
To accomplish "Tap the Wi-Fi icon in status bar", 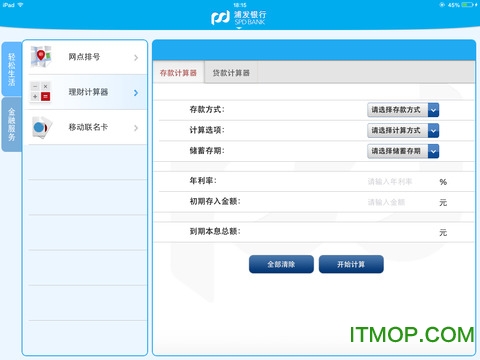I will (21, 5).
